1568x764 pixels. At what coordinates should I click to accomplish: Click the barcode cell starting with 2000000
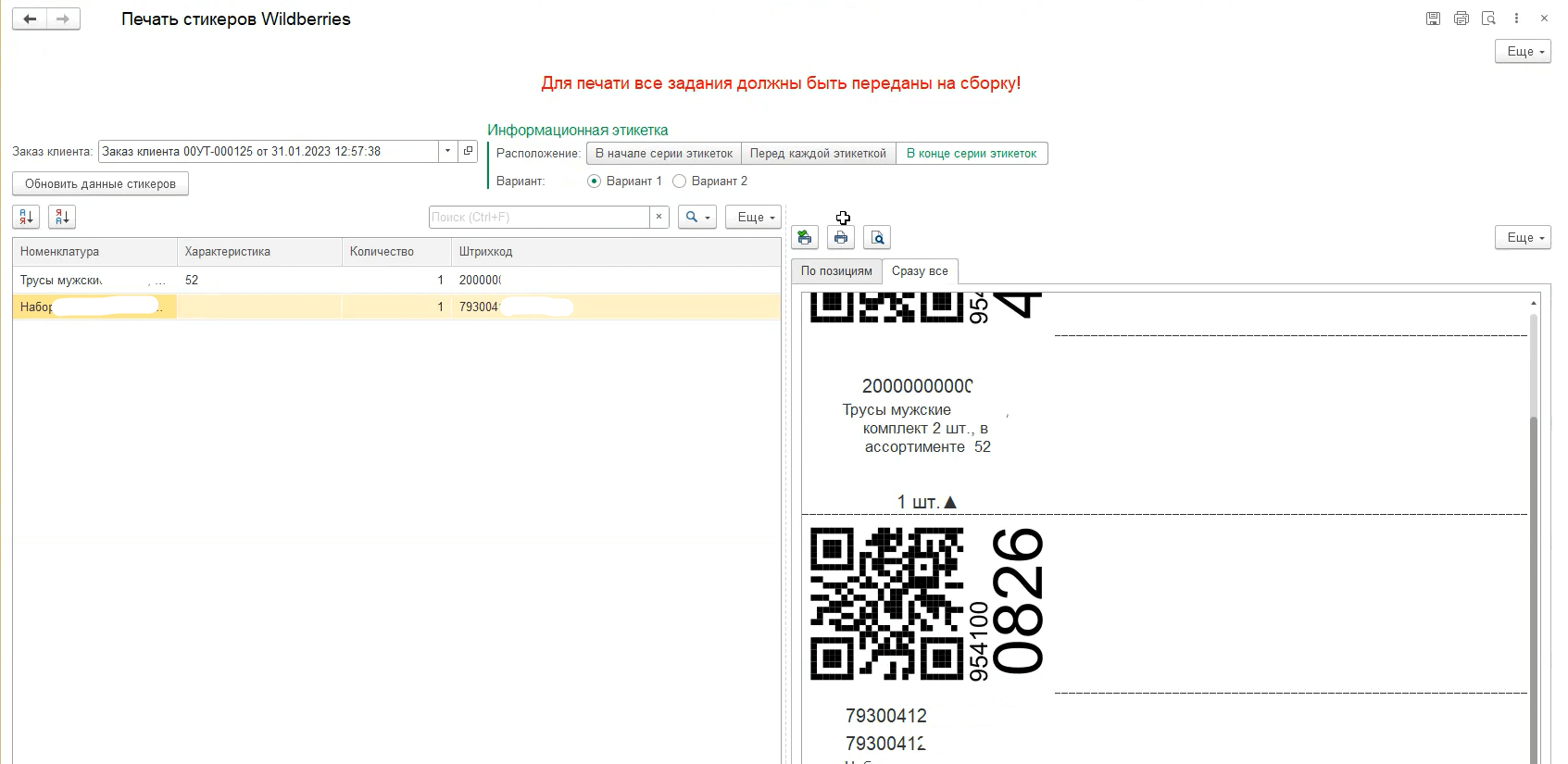coord(616,280)
